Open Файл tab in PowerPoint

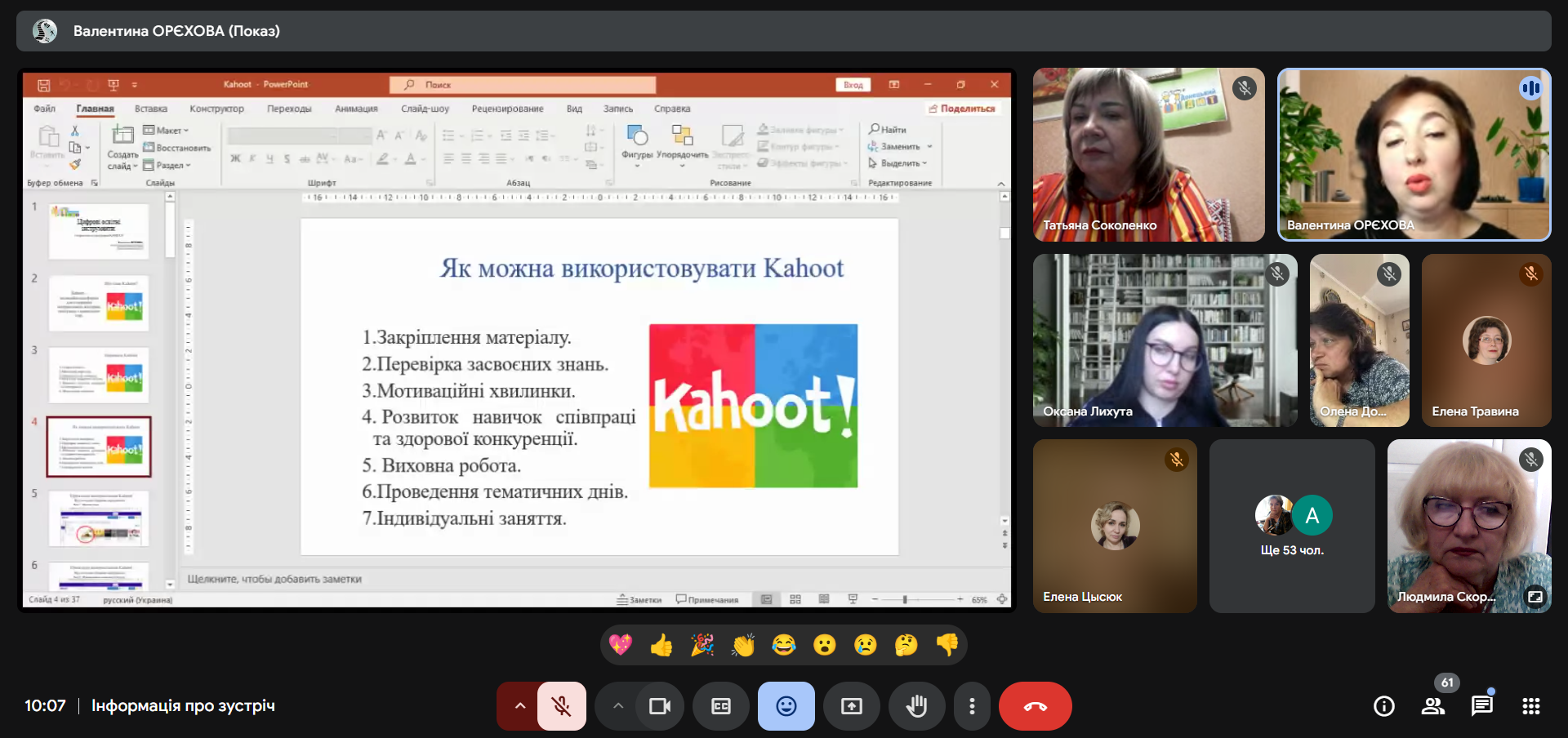(45, 109)
